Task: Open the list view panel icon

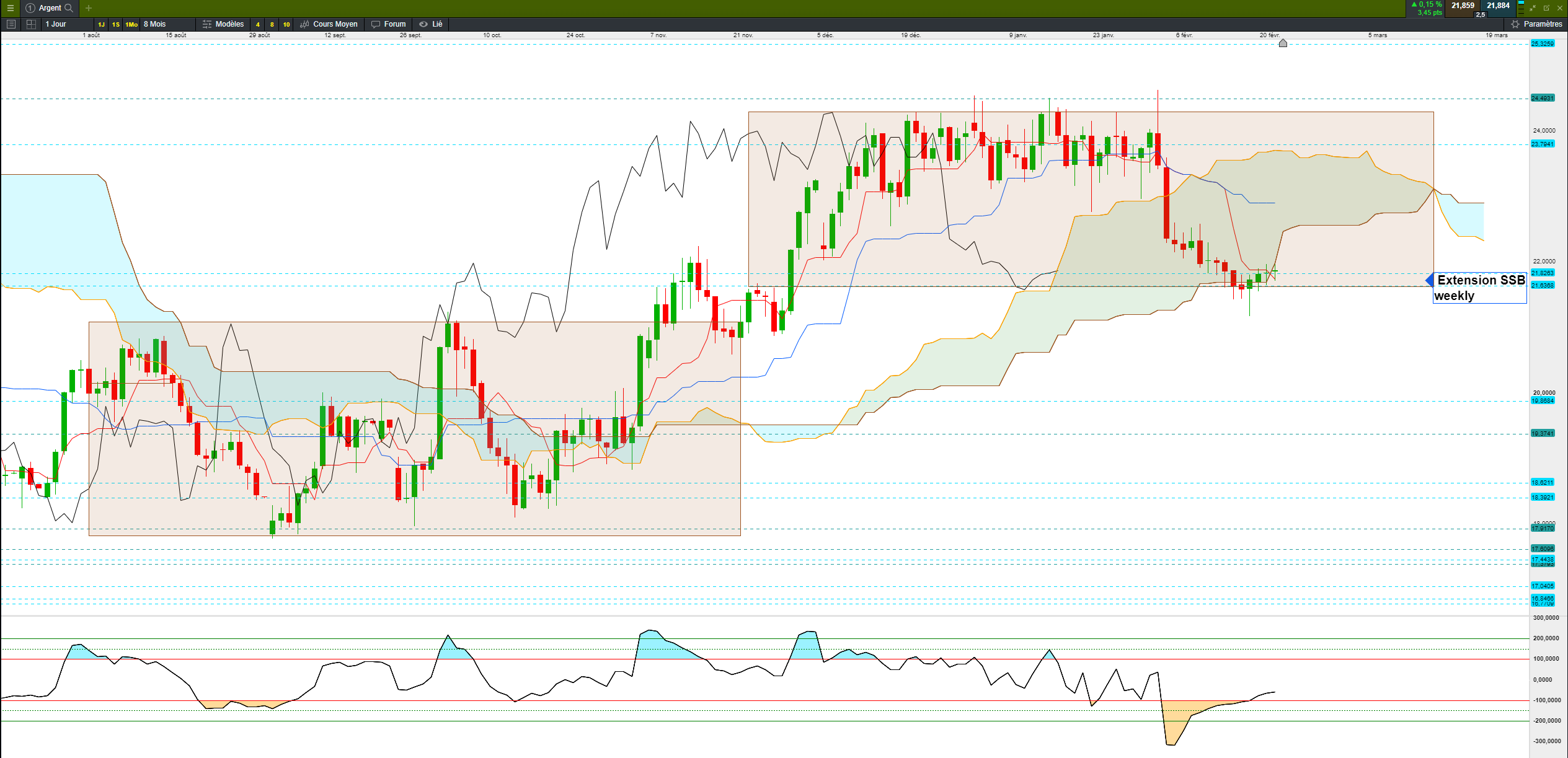Action: click(11, 24)
